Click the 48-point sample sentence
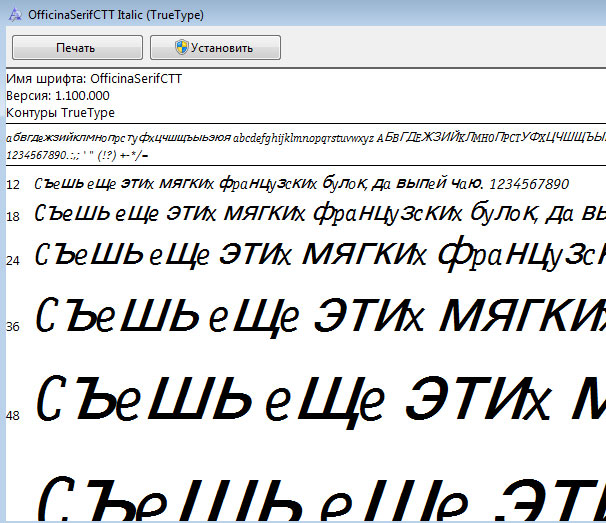Screen dimensions: 606x523 (321, 400)
